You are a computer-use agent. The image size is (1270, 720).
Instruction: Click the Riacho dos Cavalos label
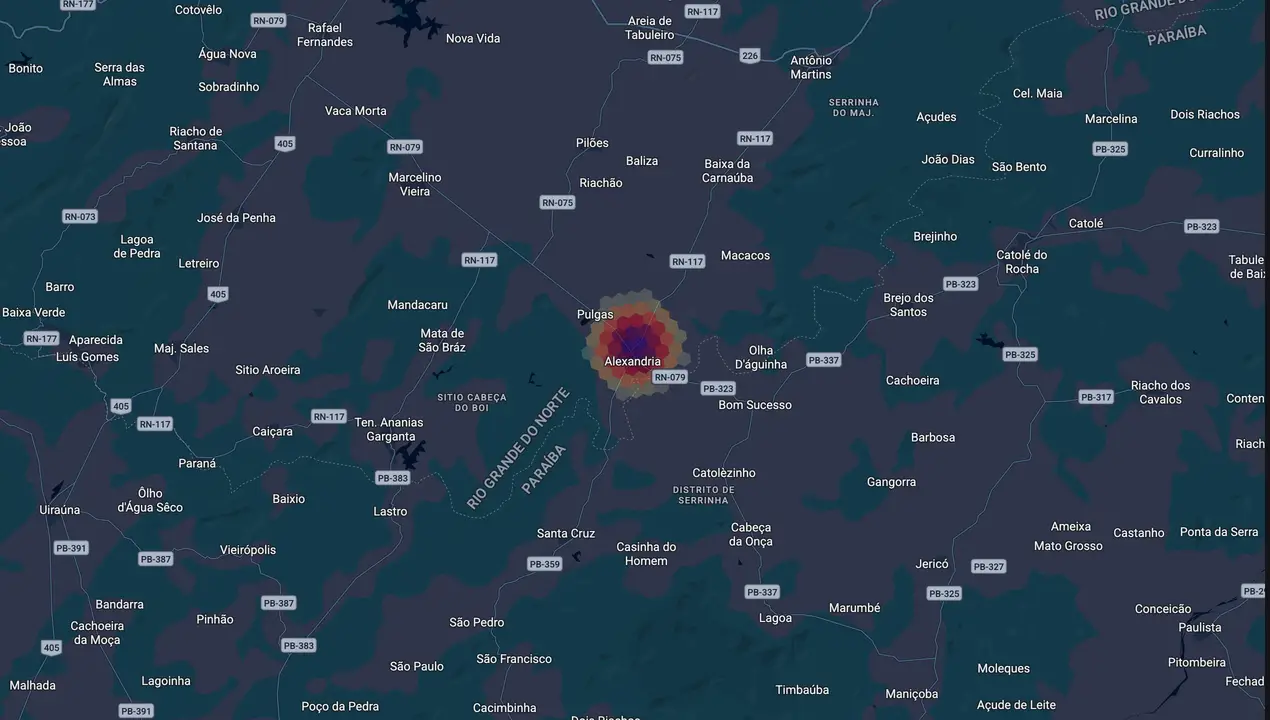(x=1160, y=392)
